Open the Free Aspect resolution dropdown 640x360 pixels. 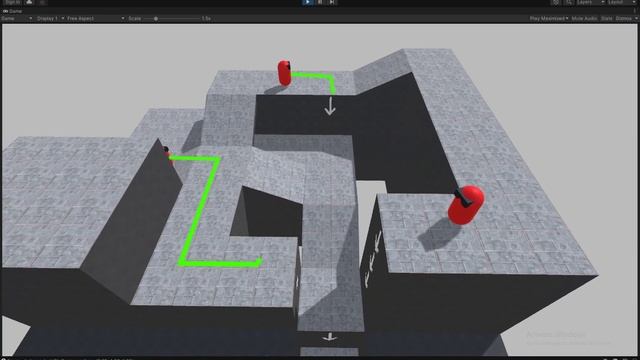(96, 18)
